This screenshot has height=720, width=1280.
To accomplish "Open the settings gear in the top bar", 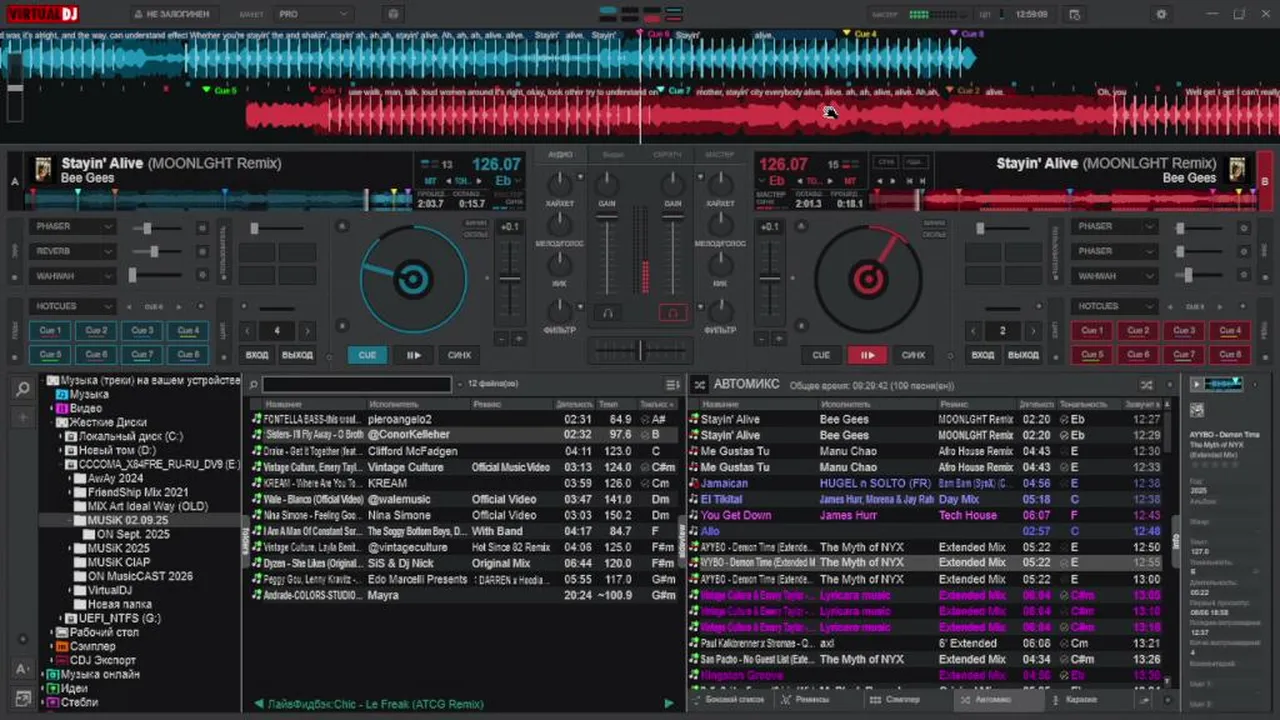I will pyautogui.click(x=1161, y=14).
